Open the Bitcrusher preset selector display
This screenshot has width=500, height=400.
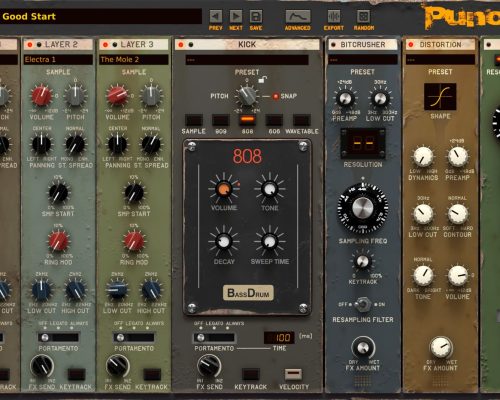[363, 60]
